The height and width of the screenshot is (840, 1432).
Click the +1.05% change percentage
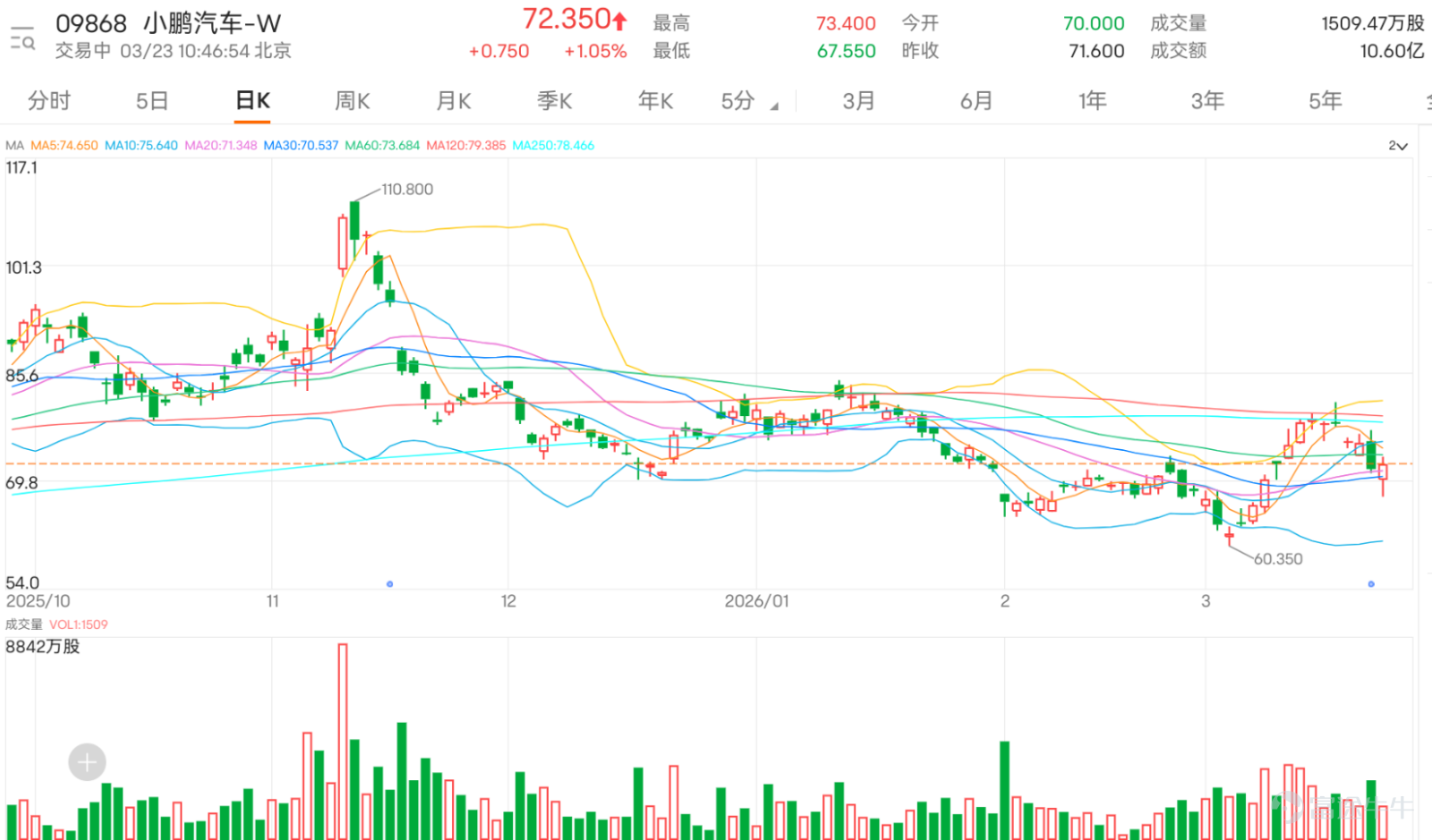tap(595, 52)
